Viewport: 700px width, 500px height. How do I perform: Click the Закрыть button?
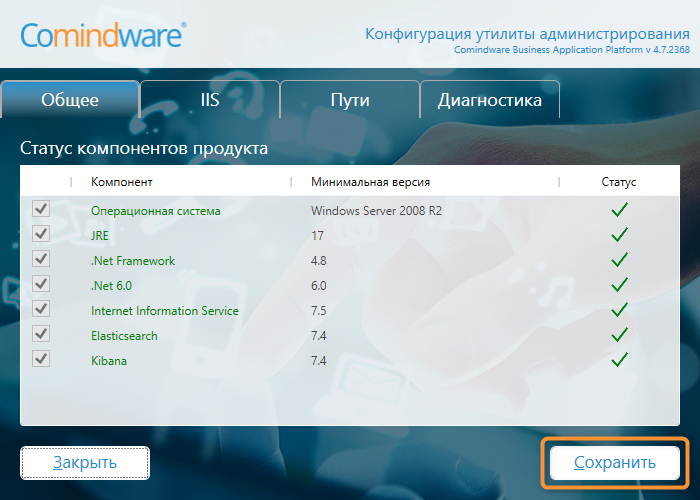click(85, 462)
